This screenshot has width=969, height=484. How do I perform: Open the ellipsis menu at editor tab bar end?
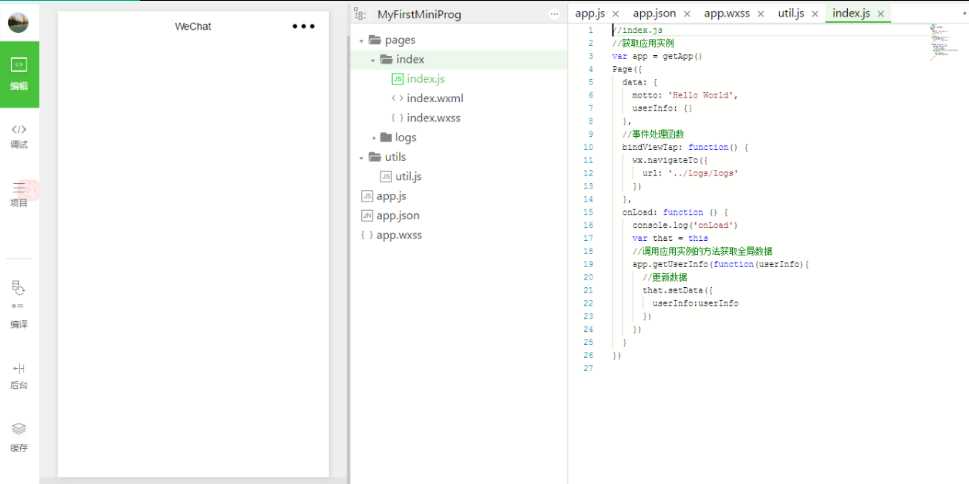963,13
